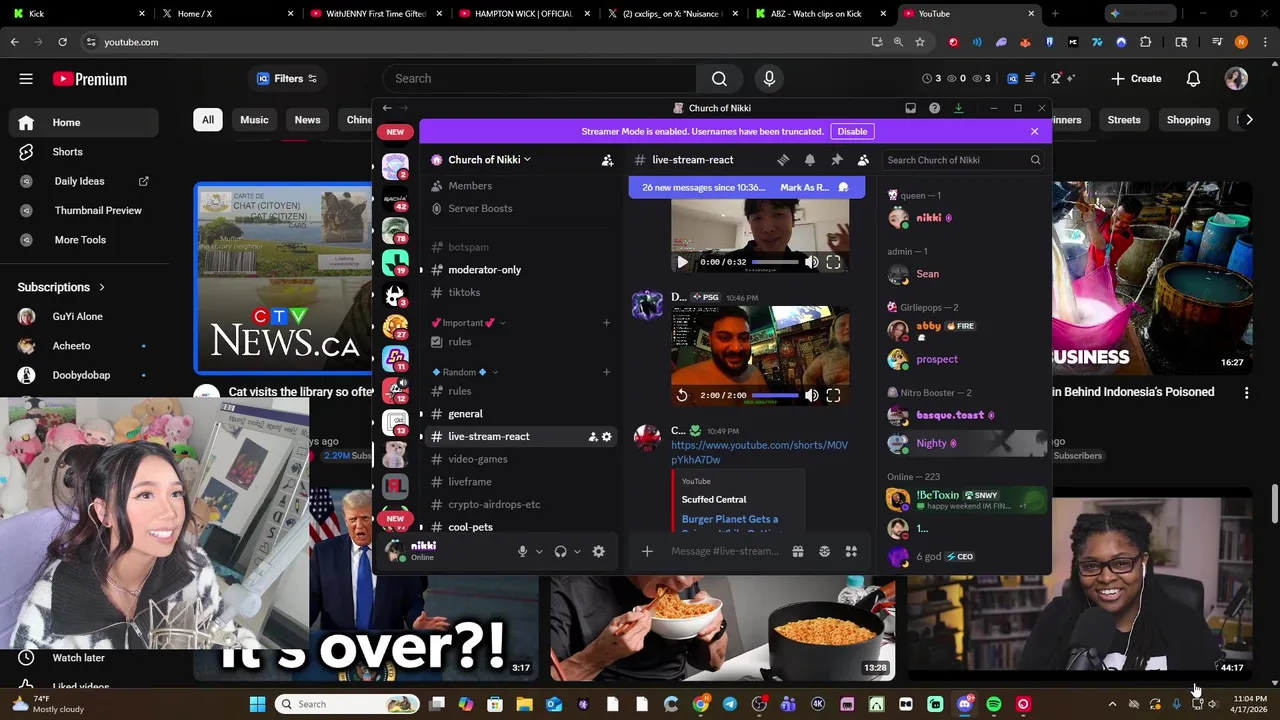The image size is (1280, 720).
Task: Collapse the Random category
Action: coord(465,372)
